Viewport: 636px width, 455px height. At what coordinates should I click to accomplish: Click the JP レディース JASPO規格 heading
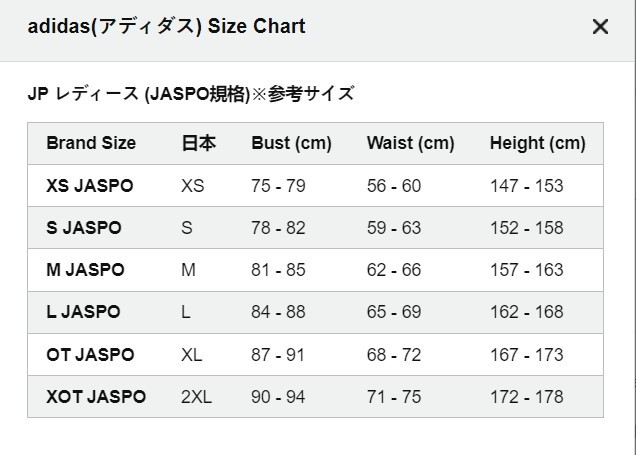coord(190,94)
